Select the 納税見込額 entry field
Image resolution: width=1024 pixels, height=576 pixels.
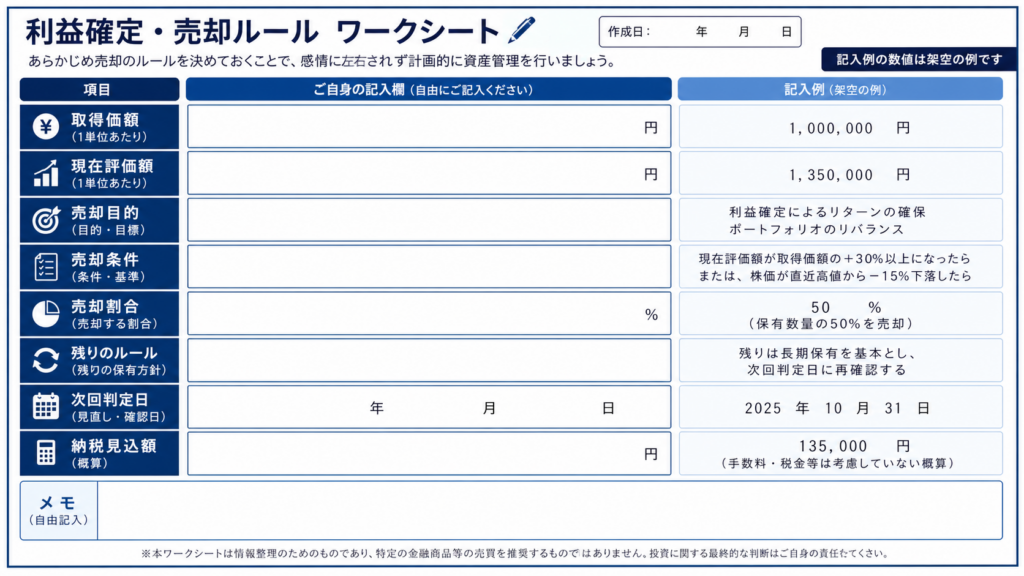(429, 453)
